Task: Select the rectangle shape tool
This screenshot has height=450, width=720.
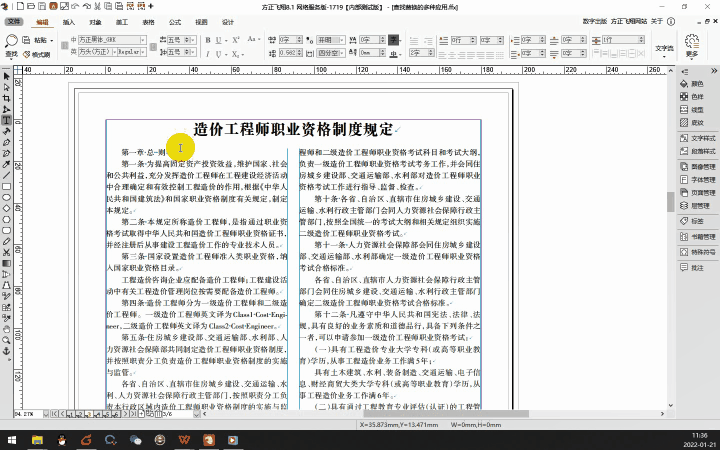Action: 6,186
